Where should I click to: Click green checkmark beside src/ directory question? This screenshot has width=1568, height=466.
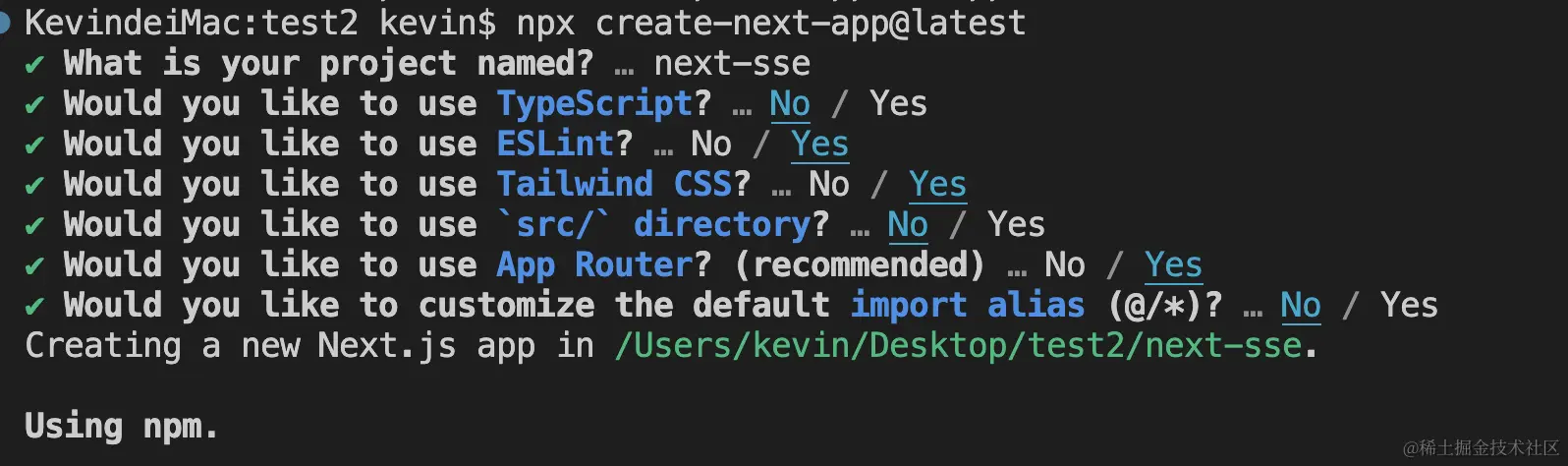(34, 226)
